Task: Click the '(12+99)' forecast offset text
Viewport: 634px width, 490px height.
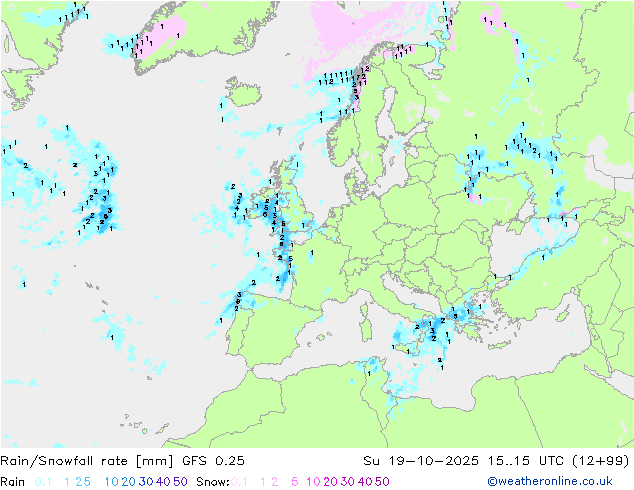Action: [x=601, y=461]
